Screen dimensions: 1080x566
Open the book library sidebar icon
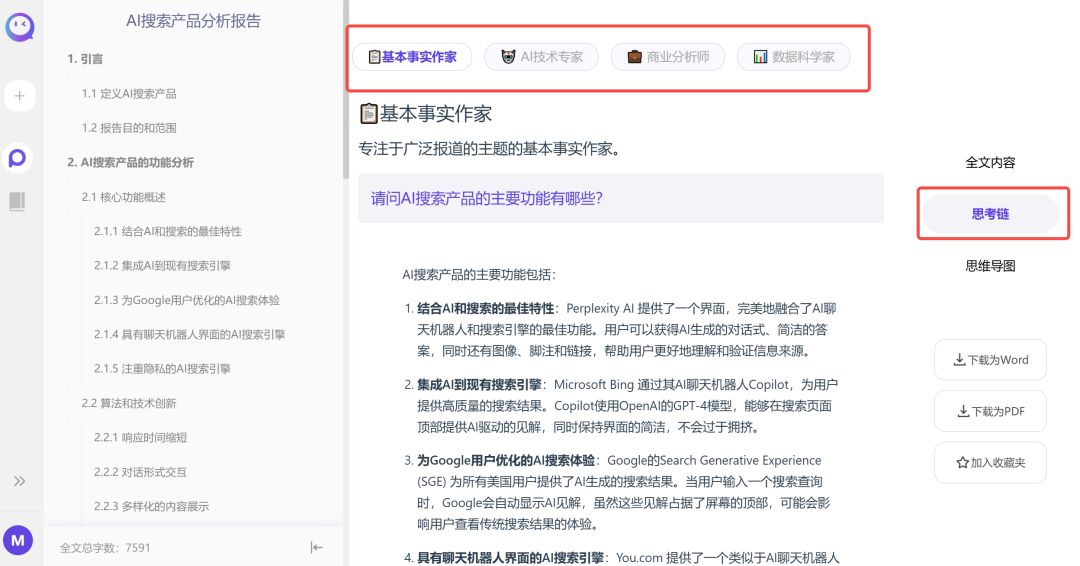[x=17, y=201]
